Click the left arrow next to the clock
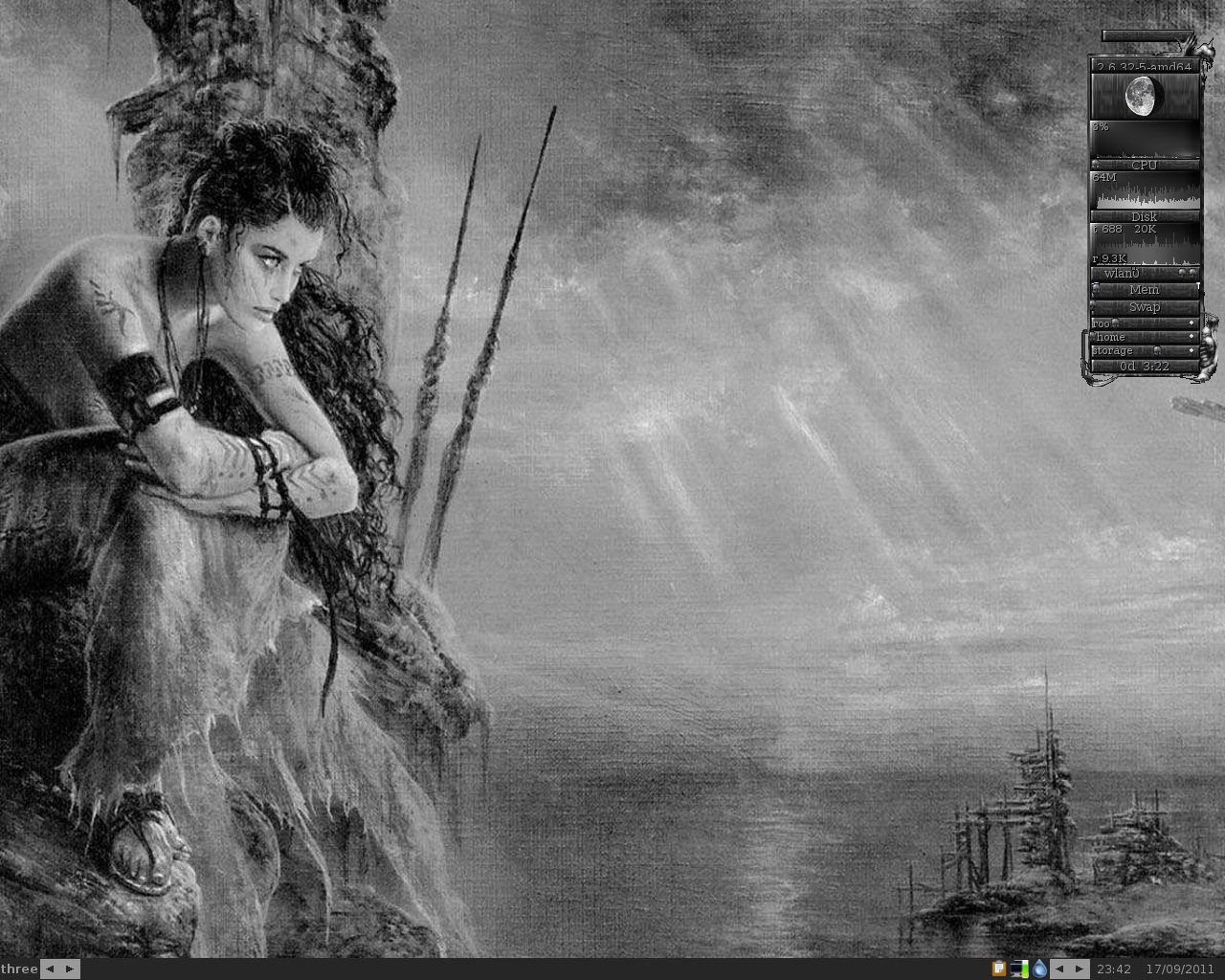 (1059, 969)
